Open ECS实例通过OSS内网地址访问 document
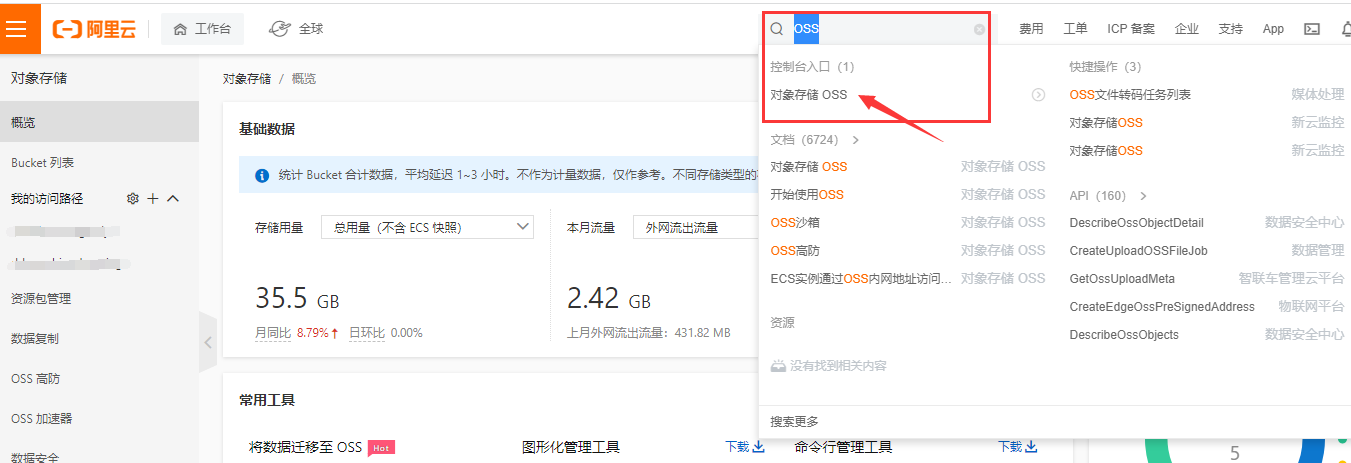The height and width of the screenshot is (463, 1351). coord(861,278)
